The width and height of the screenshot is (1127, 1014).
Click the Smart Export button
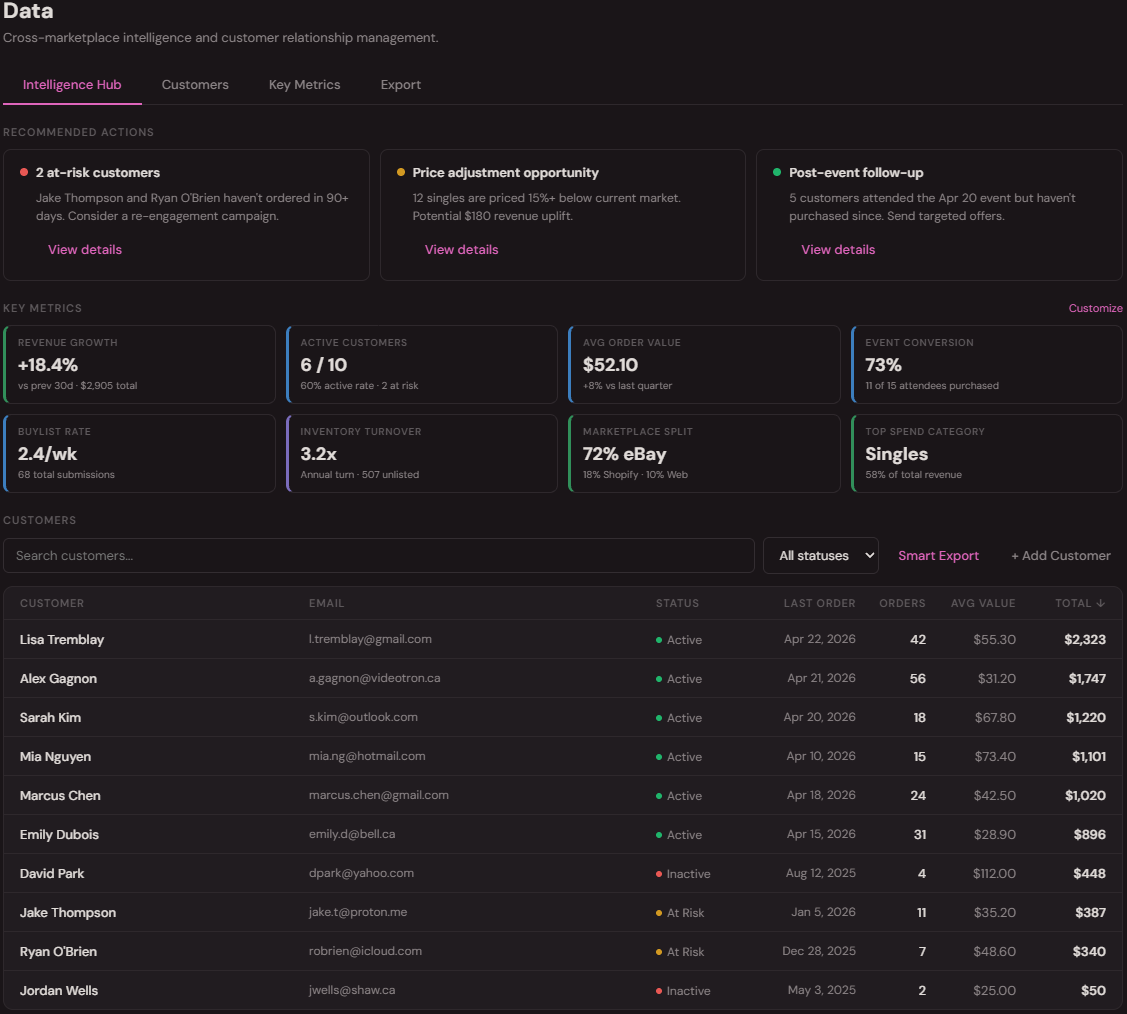coord(938,556)
